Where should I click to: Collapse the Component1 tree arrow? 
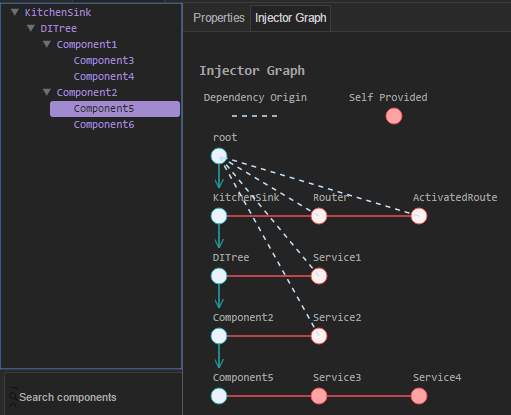[47, 44]
